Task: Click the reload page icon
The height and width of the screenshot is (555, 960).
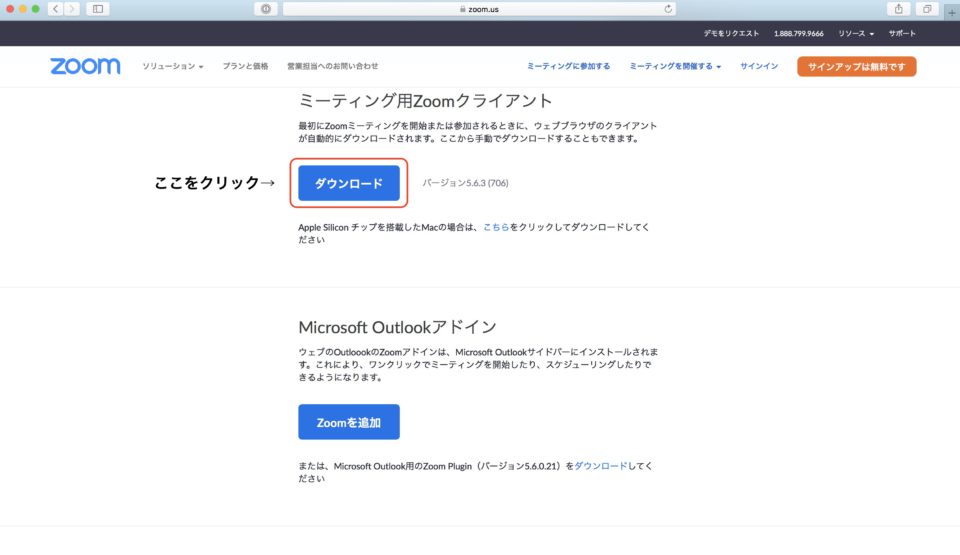Action: [668, 9]
